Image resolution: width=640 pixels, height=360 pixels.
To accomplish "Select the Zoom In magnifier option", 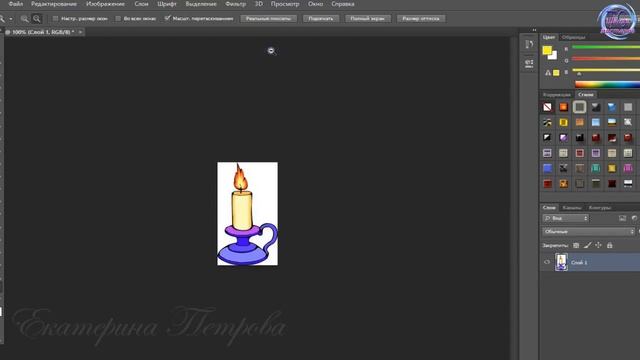I will point(24,19).
